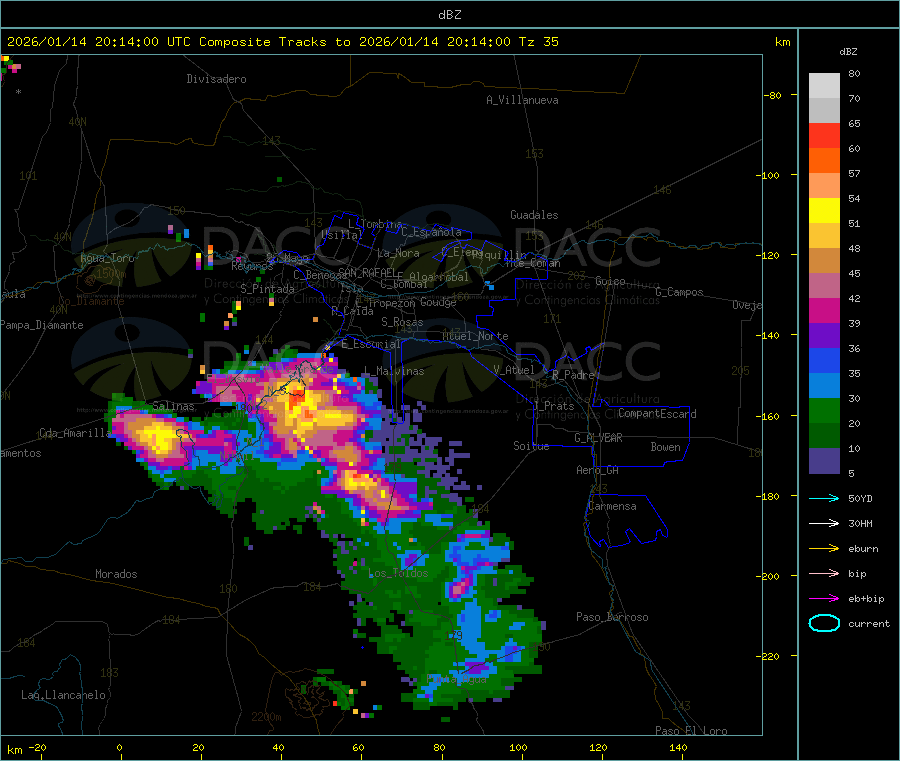Click the 'Divisadero' map label

[x=216, y=79]
